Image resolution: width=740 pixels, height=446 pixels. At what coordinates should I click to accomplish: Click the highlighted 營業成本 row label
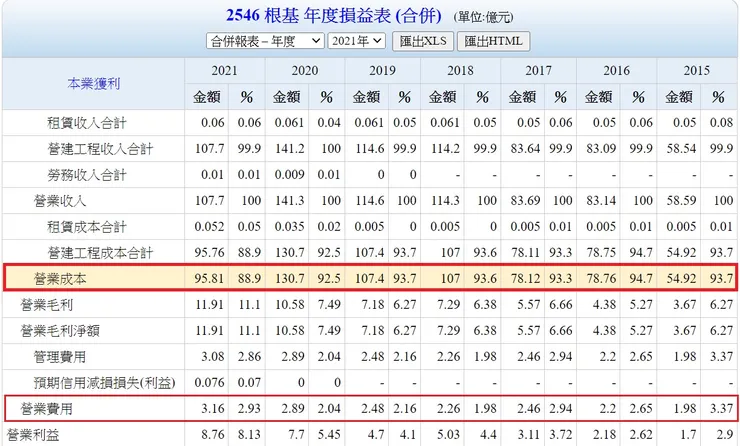coord(60,279)
